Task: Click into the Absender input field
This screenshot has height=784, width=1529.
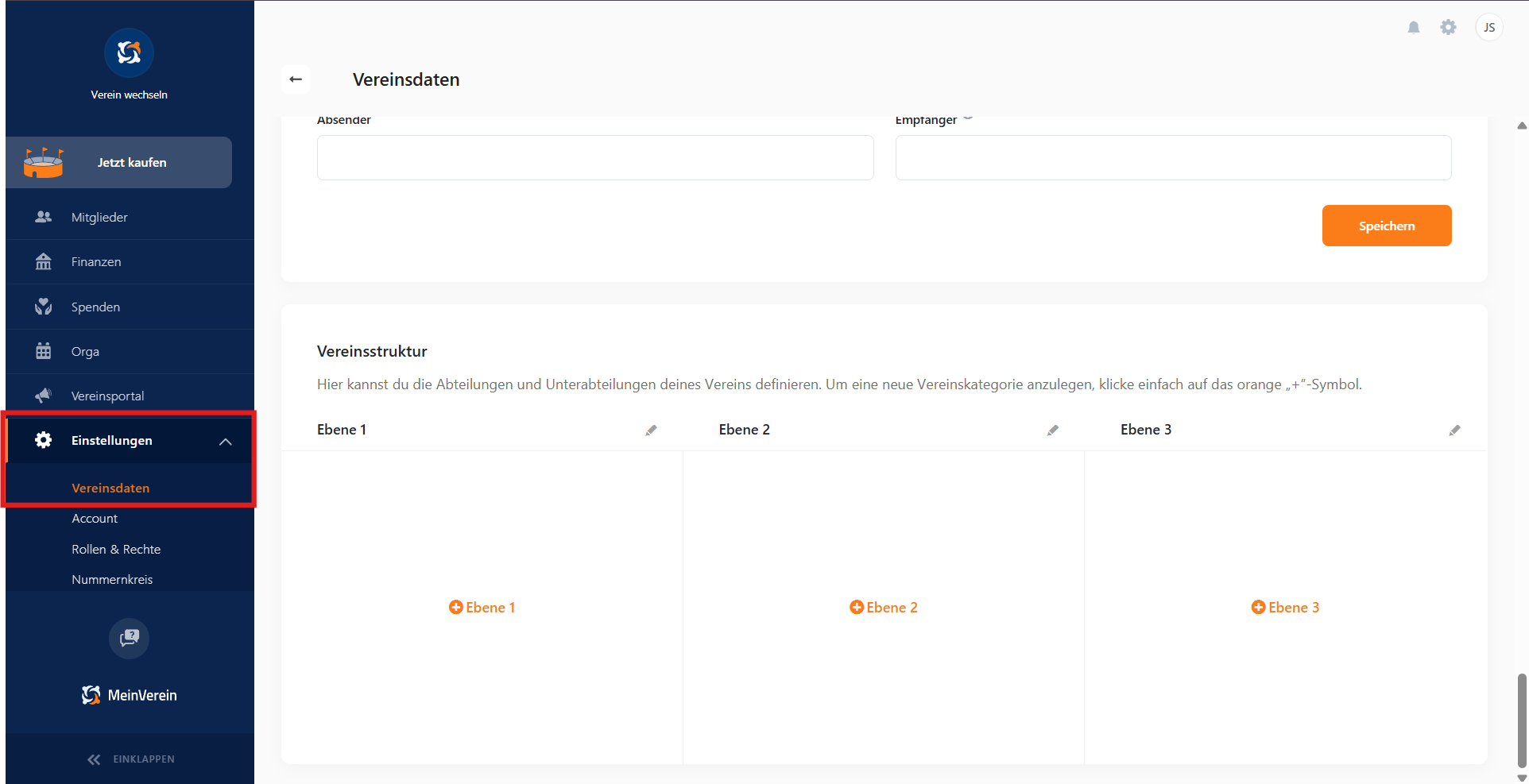Action: [594, 158]
